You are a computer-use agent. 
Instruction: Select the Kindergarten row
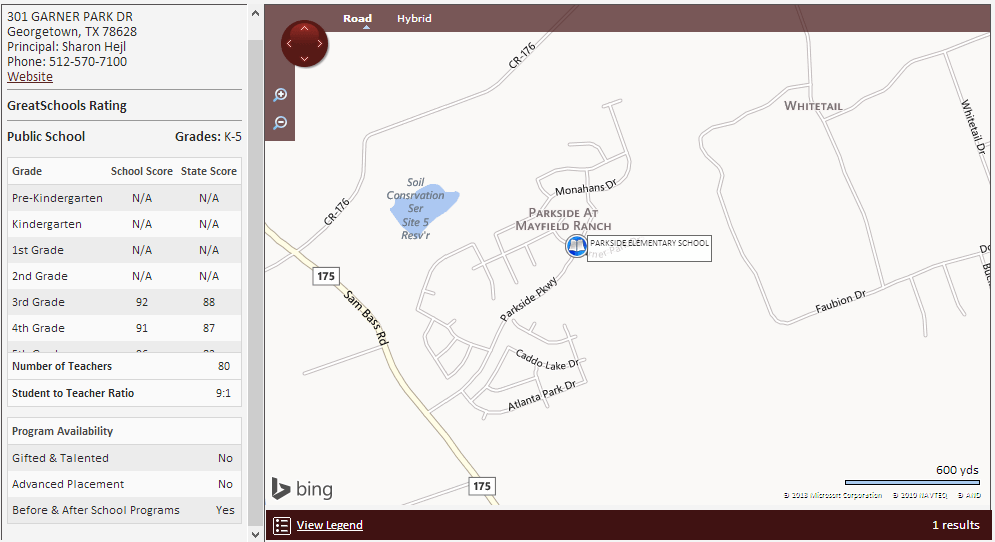point(124,224)
